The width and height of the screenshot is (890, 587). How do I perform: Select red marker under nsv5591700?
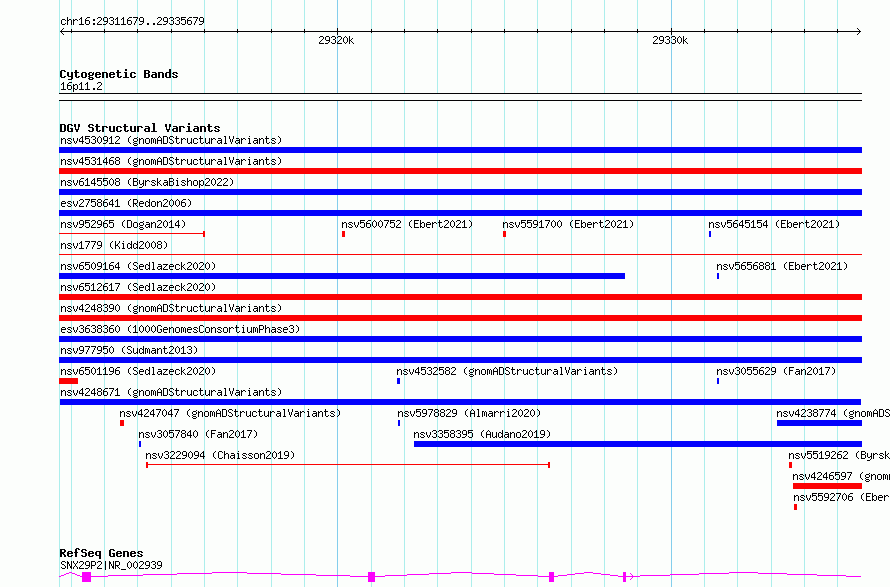pyautogui.click(x=504, y=234)
